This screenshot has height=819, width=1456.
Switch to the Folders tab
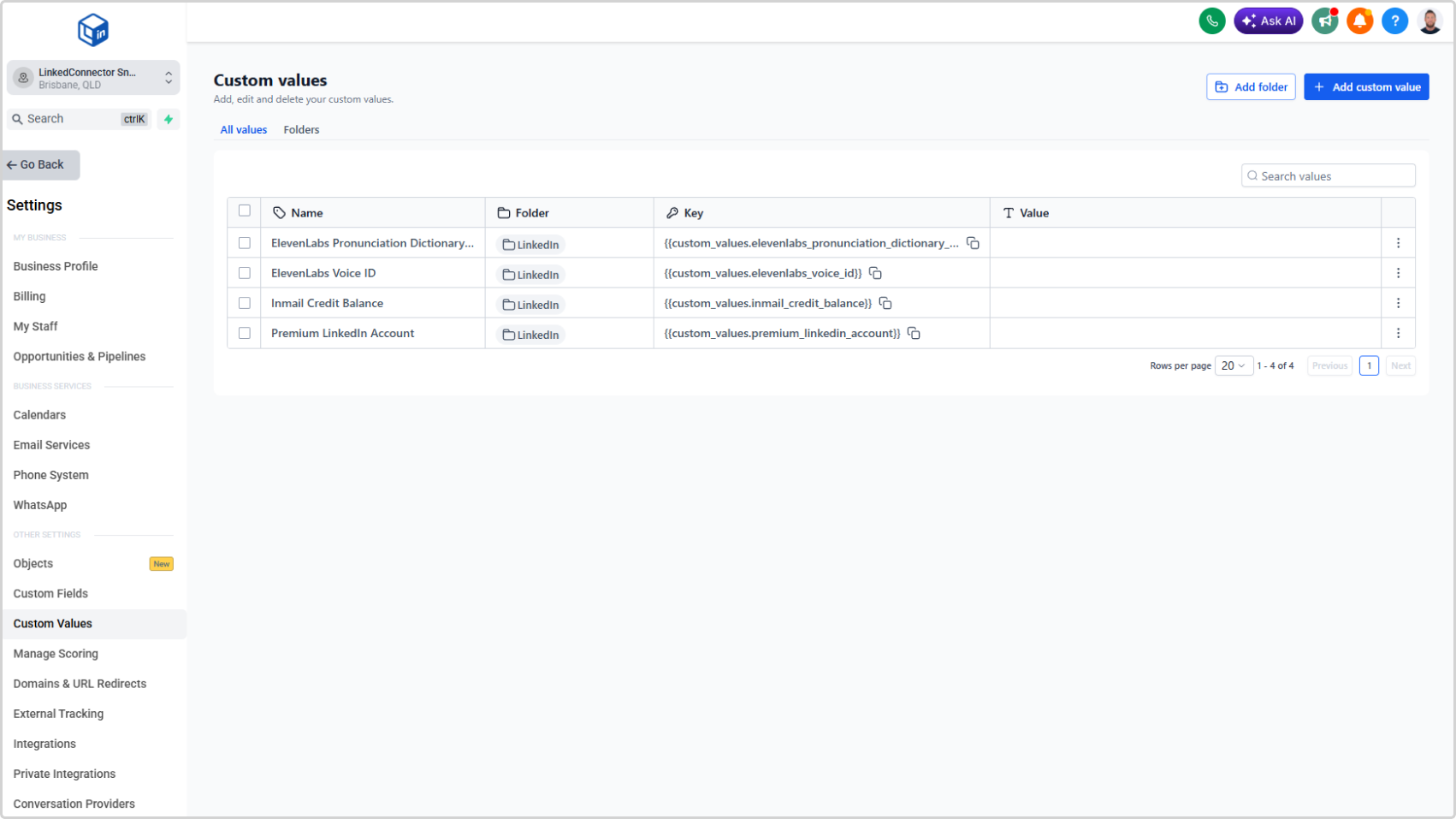pos(301,130)
